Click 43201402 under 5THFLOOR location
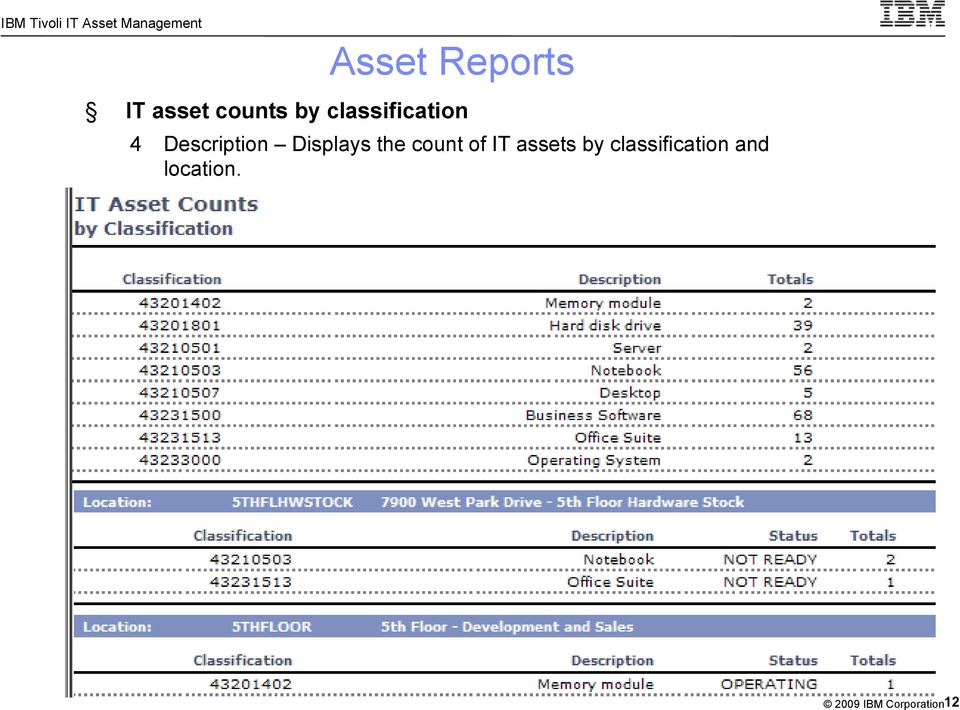960x710 pixels. coord(250,684)
